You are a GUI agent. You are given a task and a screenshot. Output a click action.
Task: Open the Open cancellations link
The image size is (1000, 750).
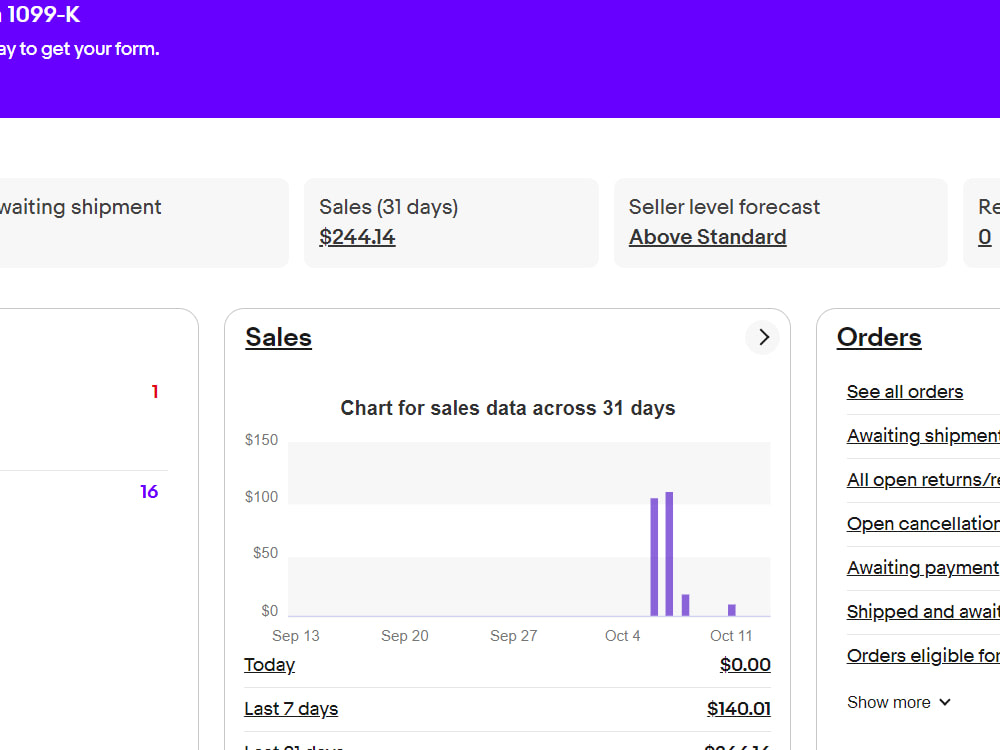[923, 524]
